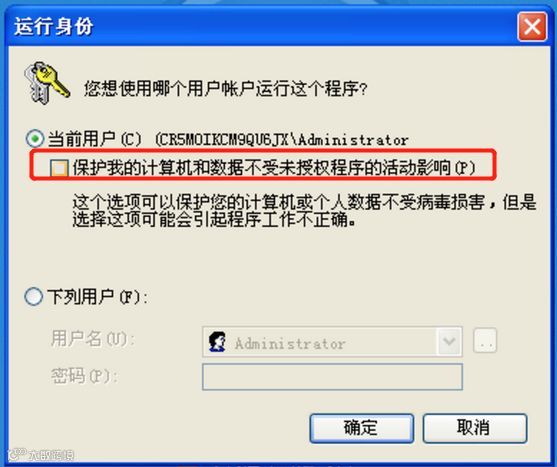Click the CR5MOIKCM9QU6JX\Administrator account text
This screenshot has height=467, width=557.
(282, 140)
